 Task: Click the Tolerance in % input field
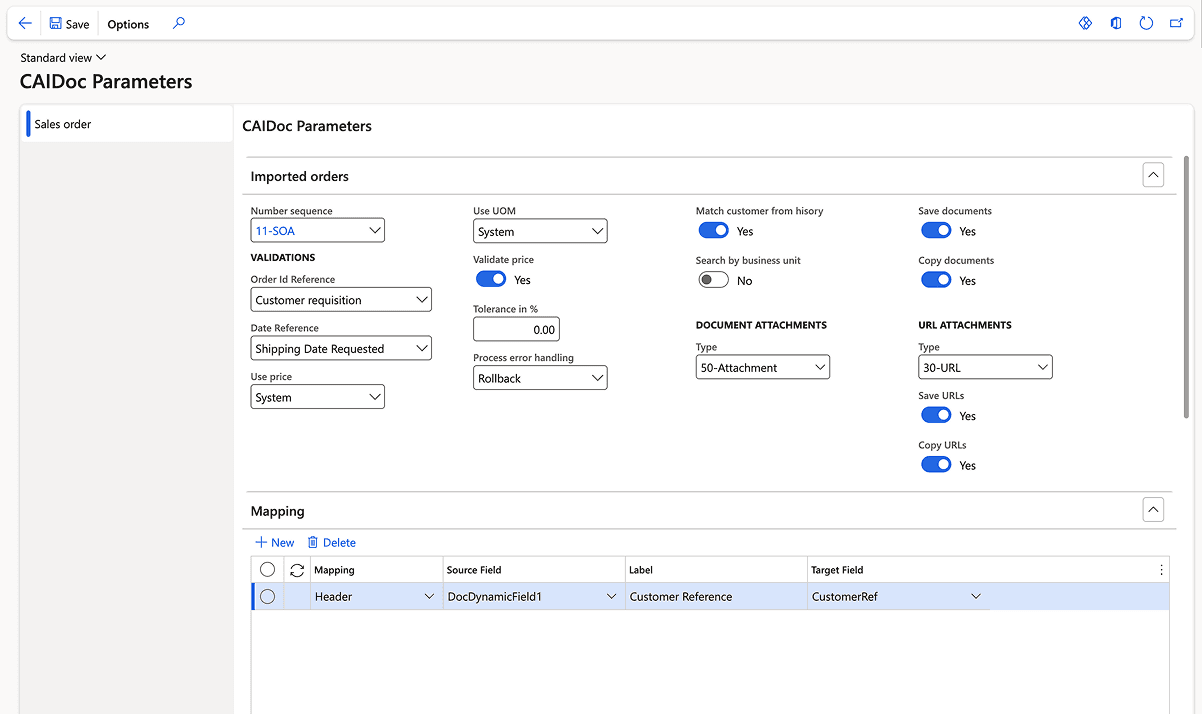516,328
